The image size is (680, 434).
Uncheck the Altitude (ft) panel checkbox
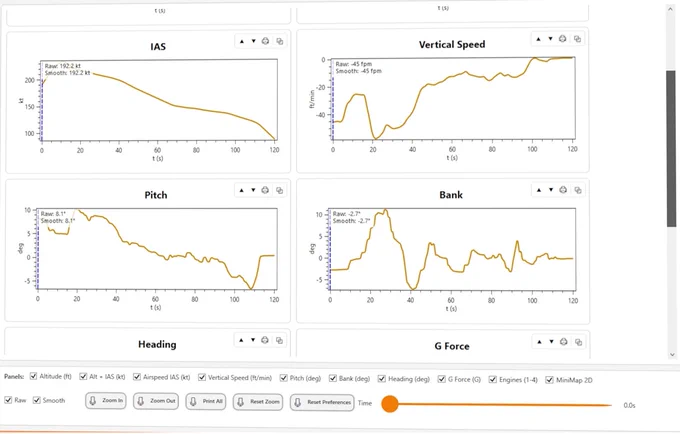33,376
